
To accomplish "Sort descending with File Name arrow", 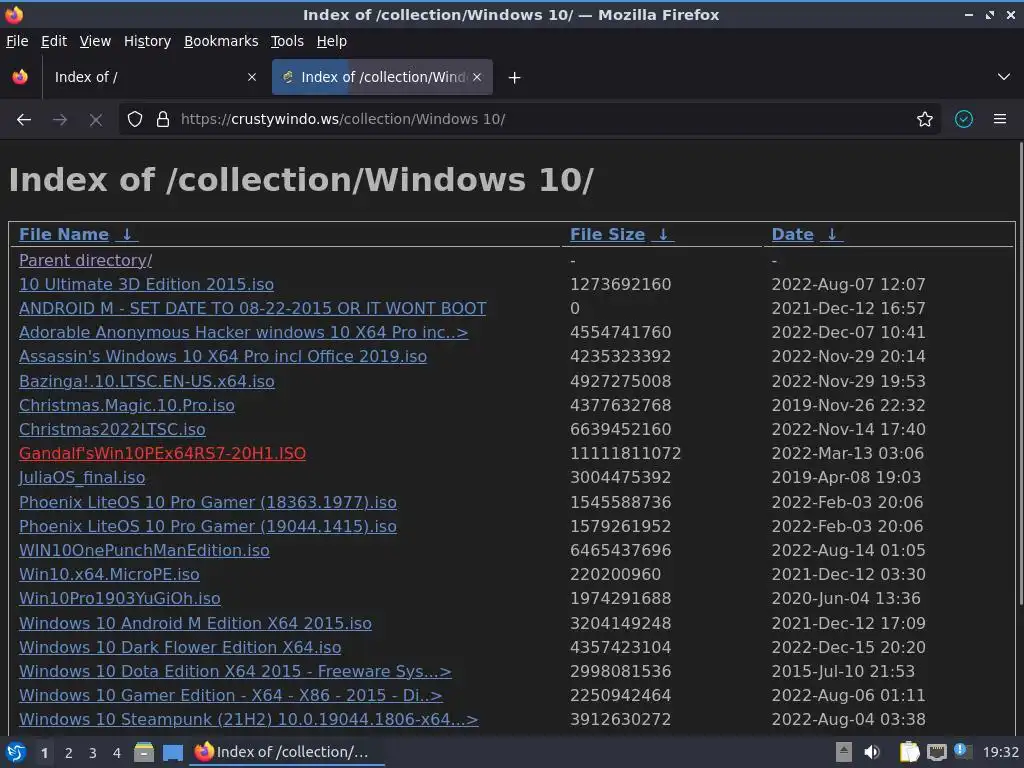I will [x=127, y=234].
